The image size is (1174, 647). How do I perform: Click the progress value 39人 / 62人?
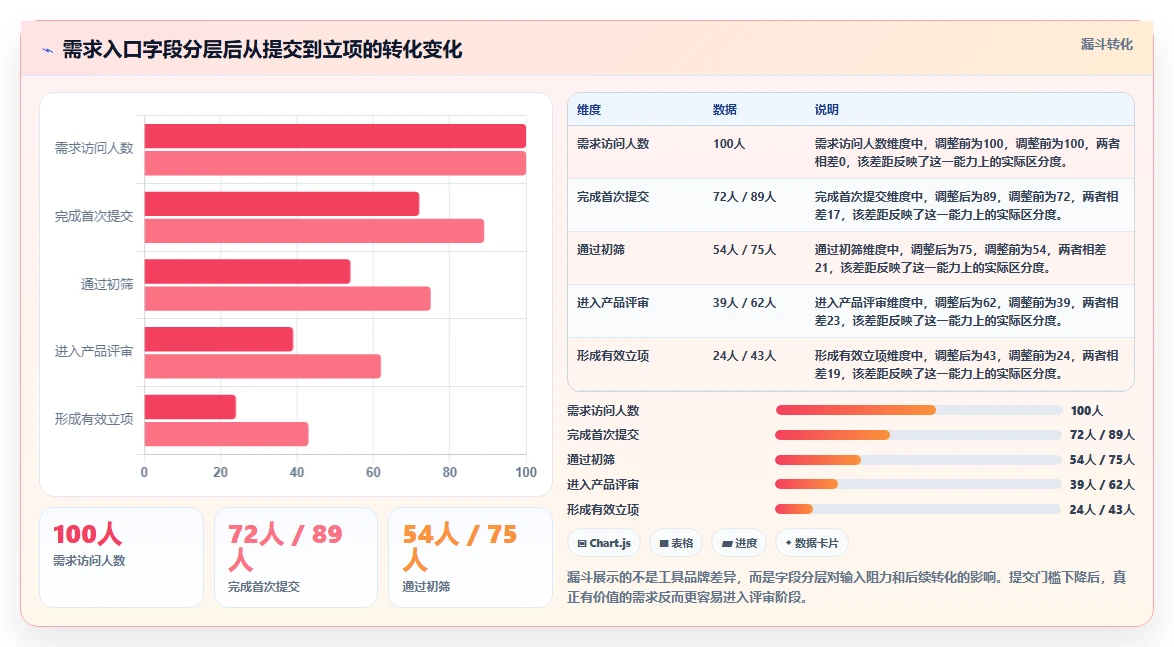[1101, 485]
